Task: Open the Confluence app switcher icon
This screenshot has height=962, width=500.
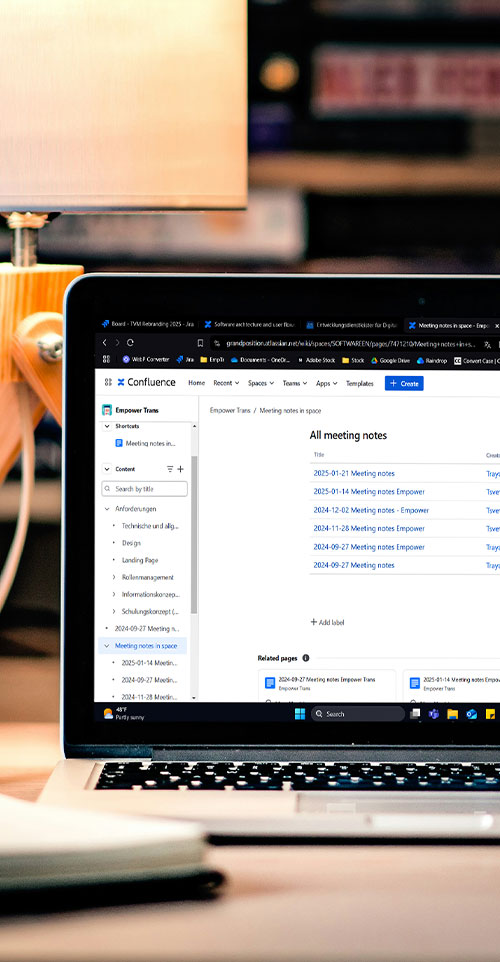Action: pyautogui.click(x=108, y=382)
